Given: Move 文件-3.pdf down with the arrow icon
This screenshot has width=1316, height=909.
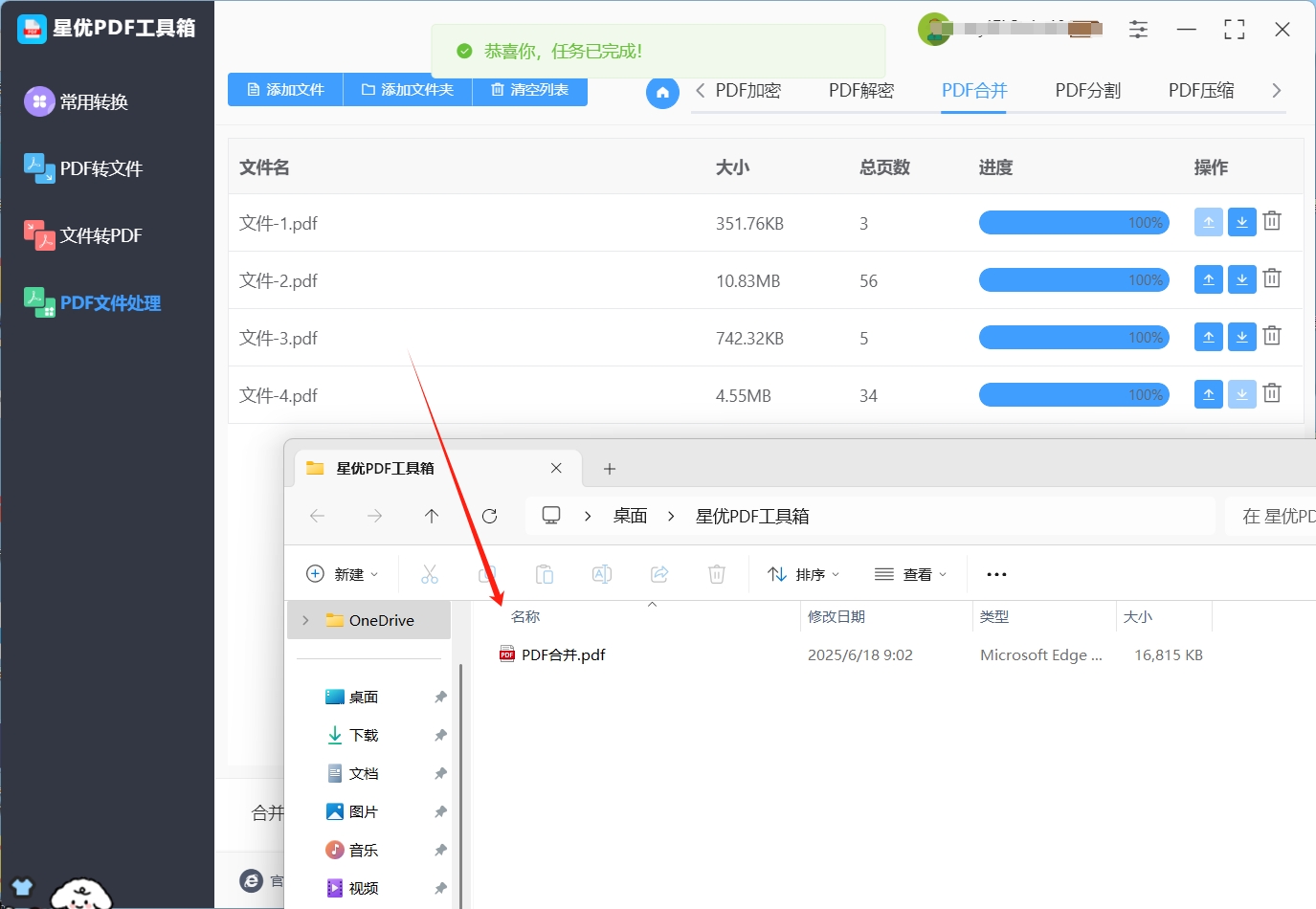Looking at the screenshot, I should pos(1242,337).
